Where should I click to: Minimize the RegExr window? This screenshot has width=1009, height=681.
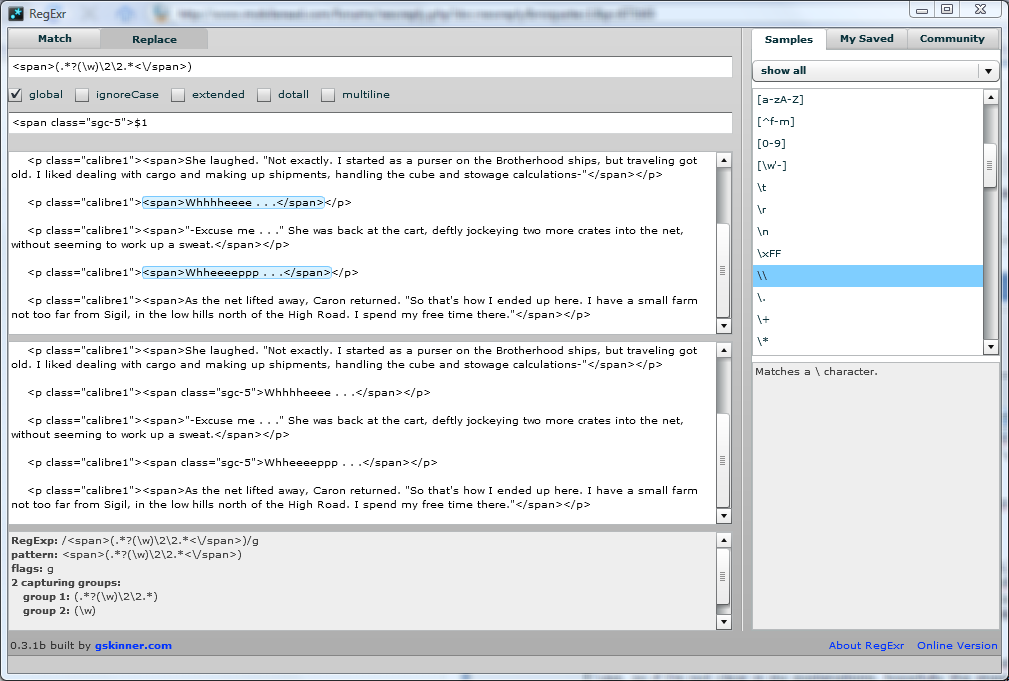922,10
